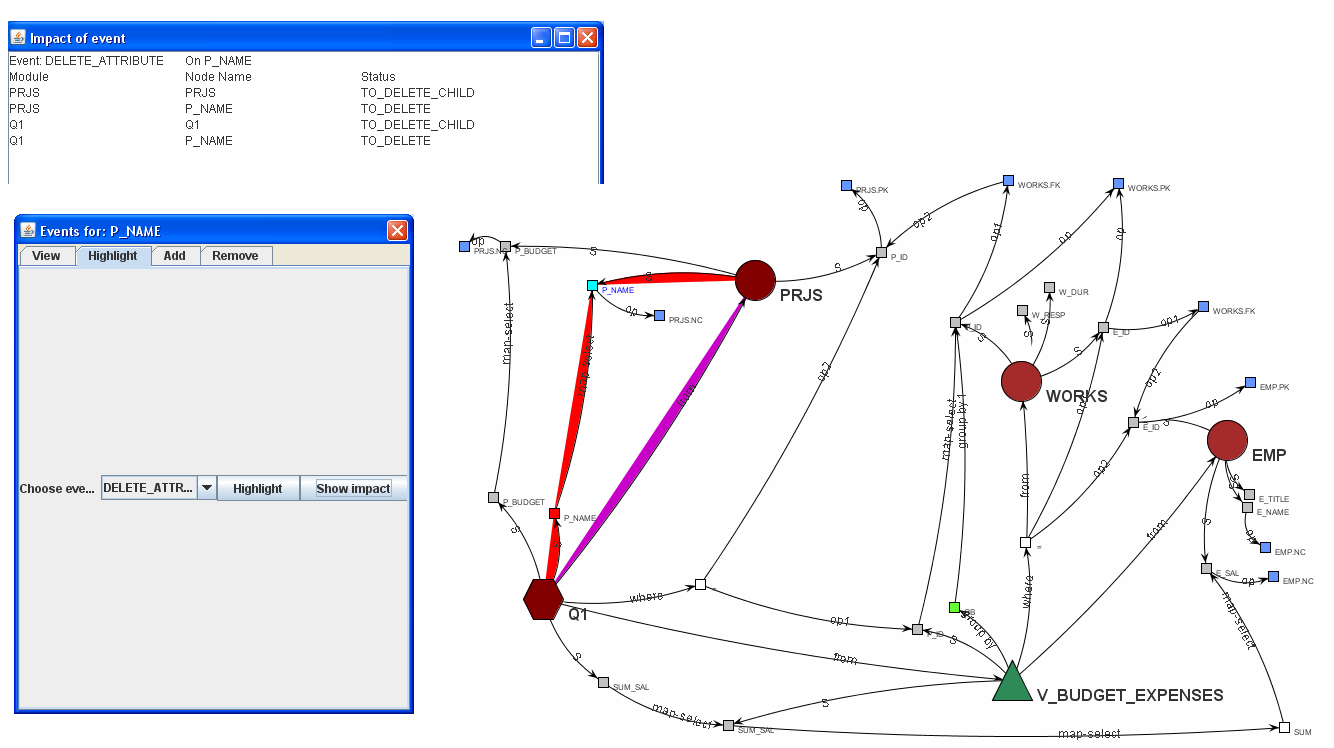The height and width of the screenshot is (748, 1334).
Task: Switch to the Highlight tab
Action: point(112,256)
